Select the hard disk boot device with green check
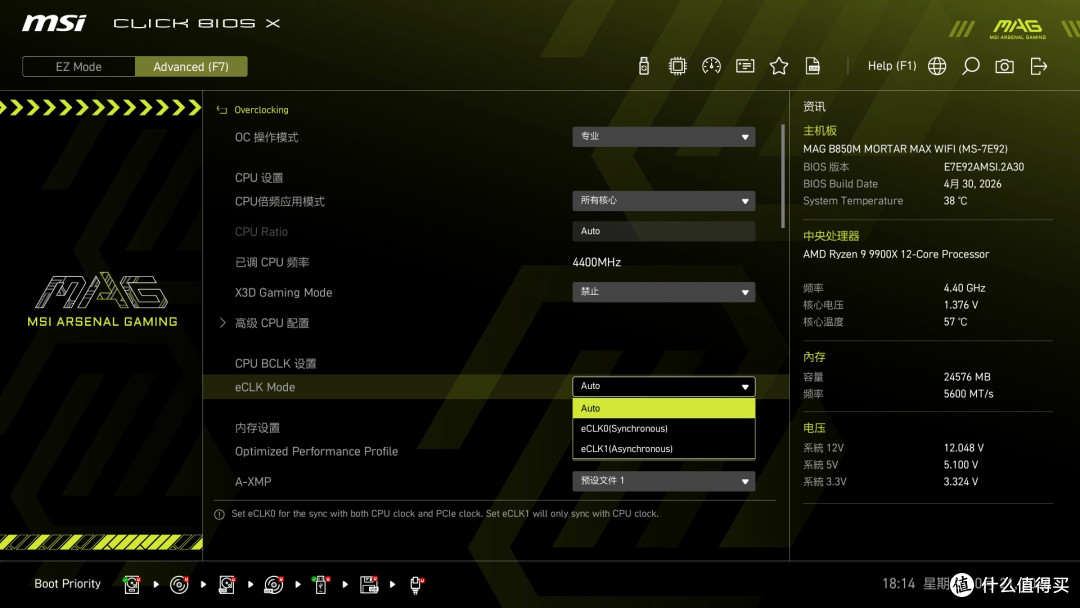 pyautogui.click(x=132, y=585)
